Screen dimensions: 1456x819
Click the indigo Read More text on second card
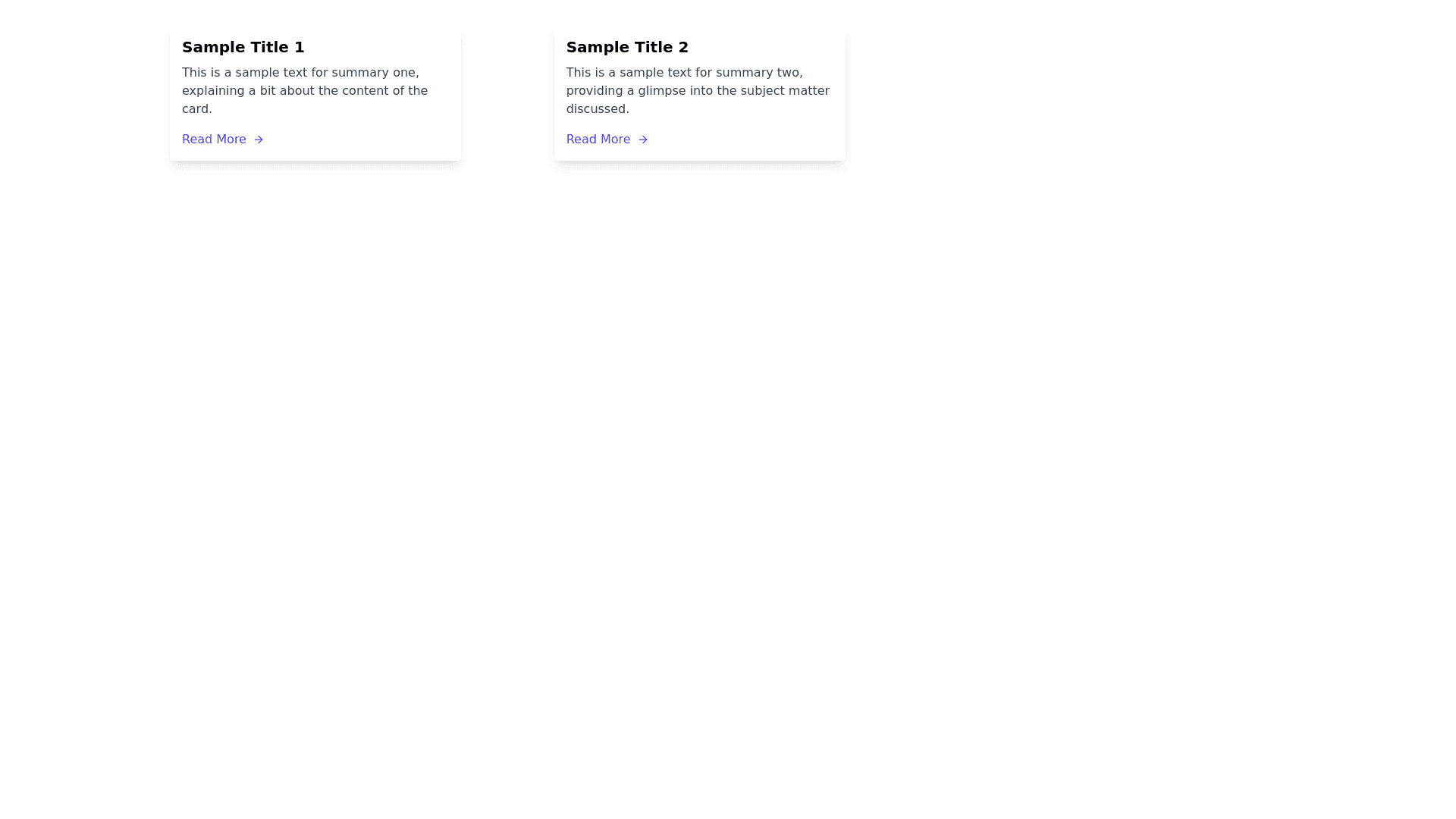(x=598, y=139)
